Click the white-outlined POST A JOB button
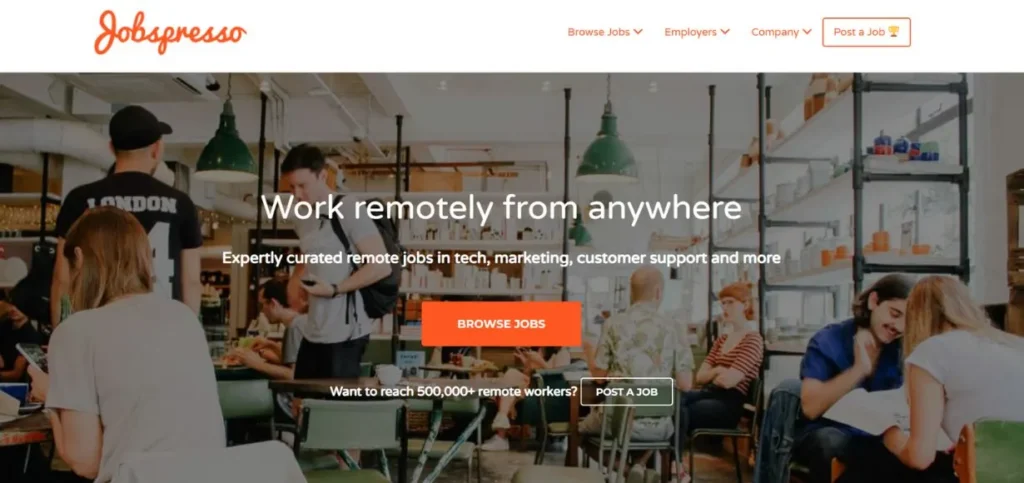The image size is (1024, 483). click(x=626, y=392)
